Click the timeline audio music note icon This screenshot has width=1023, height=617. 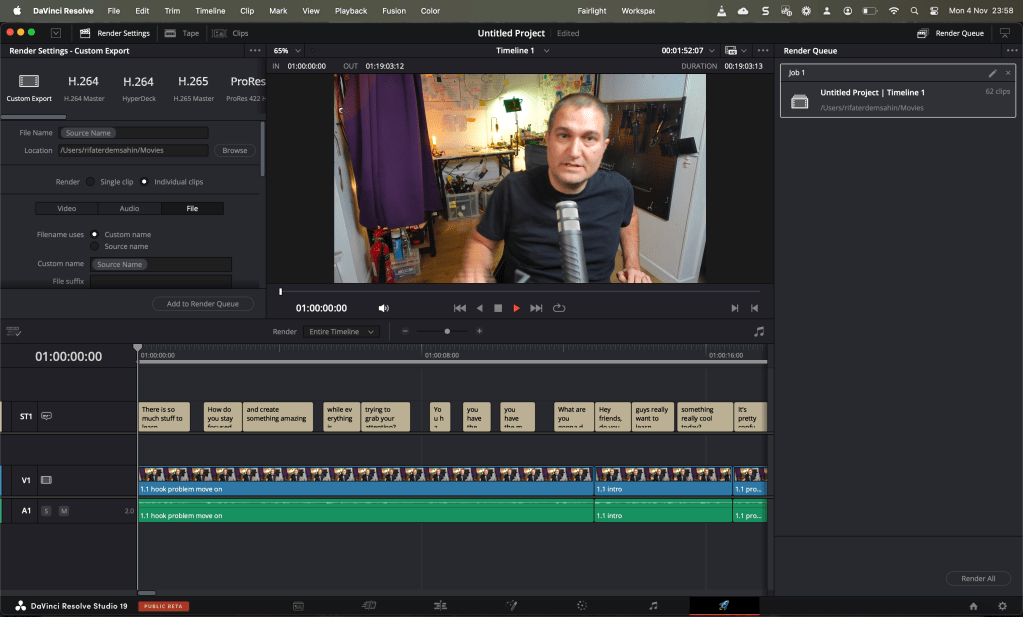[x=759, y=332]
